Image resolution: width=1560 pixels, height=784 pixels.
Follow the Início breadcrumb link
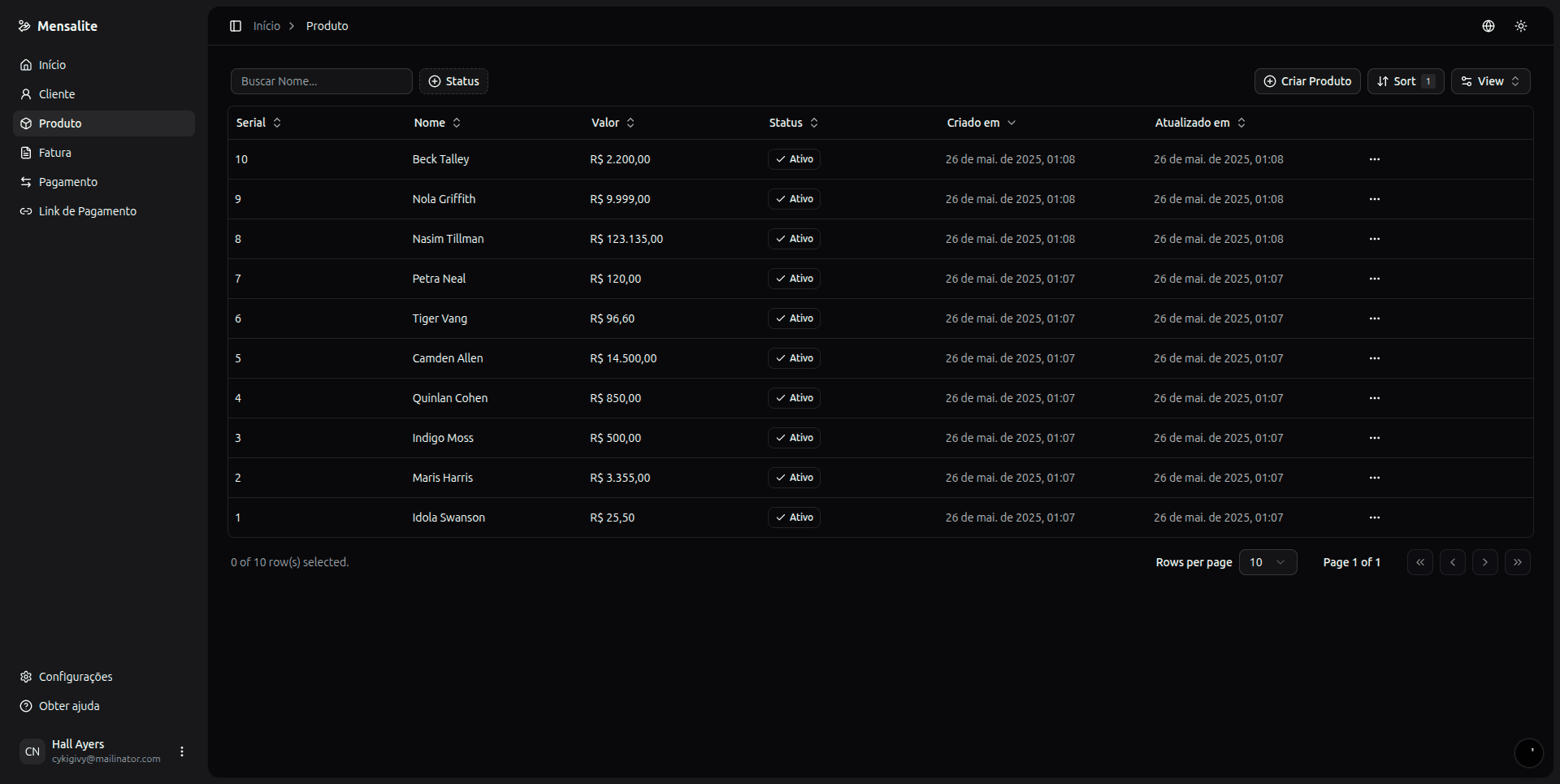[266, 26]
